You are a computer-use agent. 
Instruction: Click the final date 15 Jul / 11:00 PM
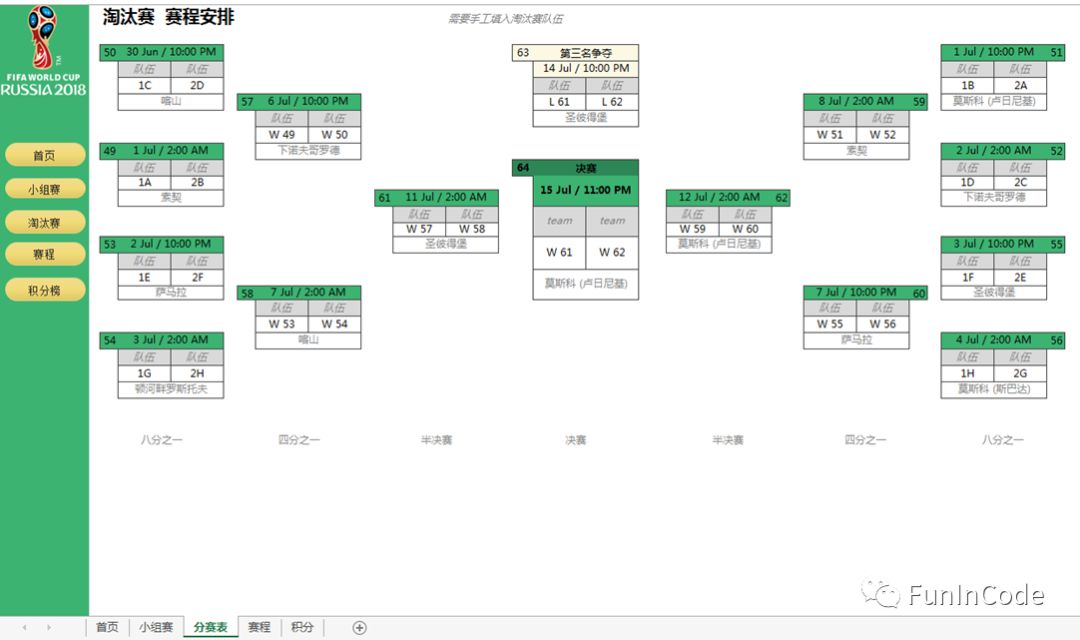point(585,190)
